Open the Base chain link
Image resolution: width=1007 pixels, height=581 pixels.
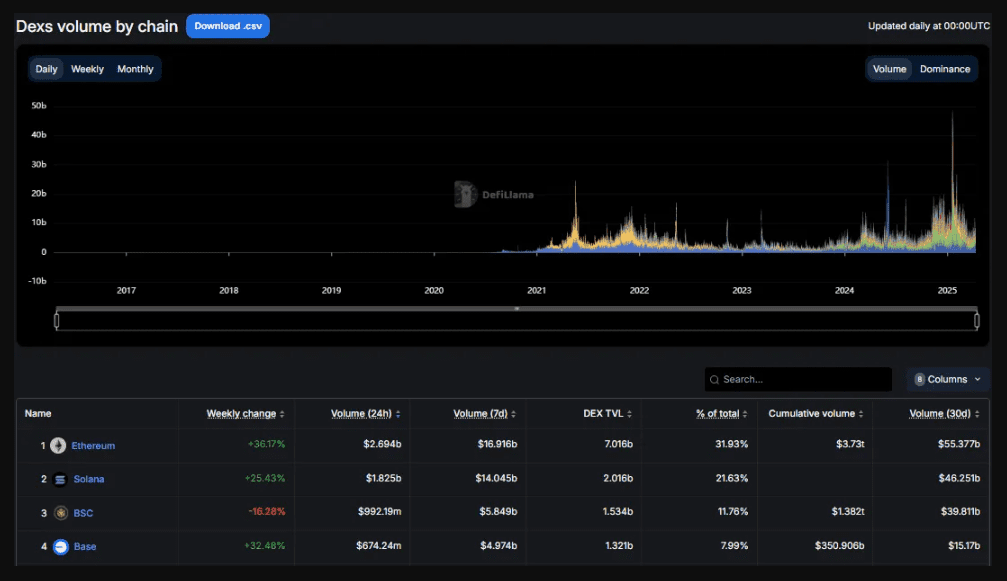coord(85,547)
